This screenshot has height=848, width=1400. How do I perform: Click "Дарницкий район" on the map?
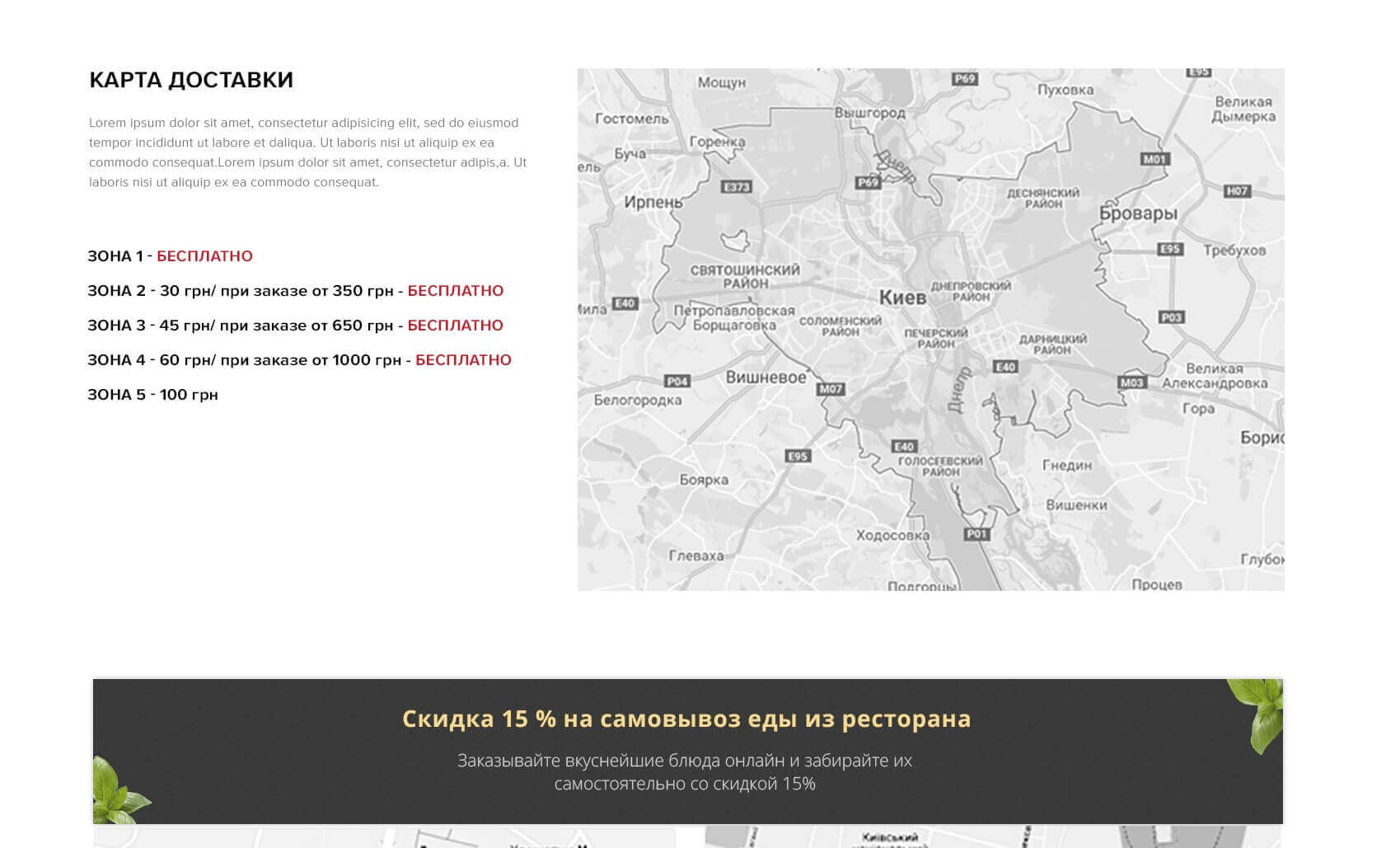[1052, 344]
